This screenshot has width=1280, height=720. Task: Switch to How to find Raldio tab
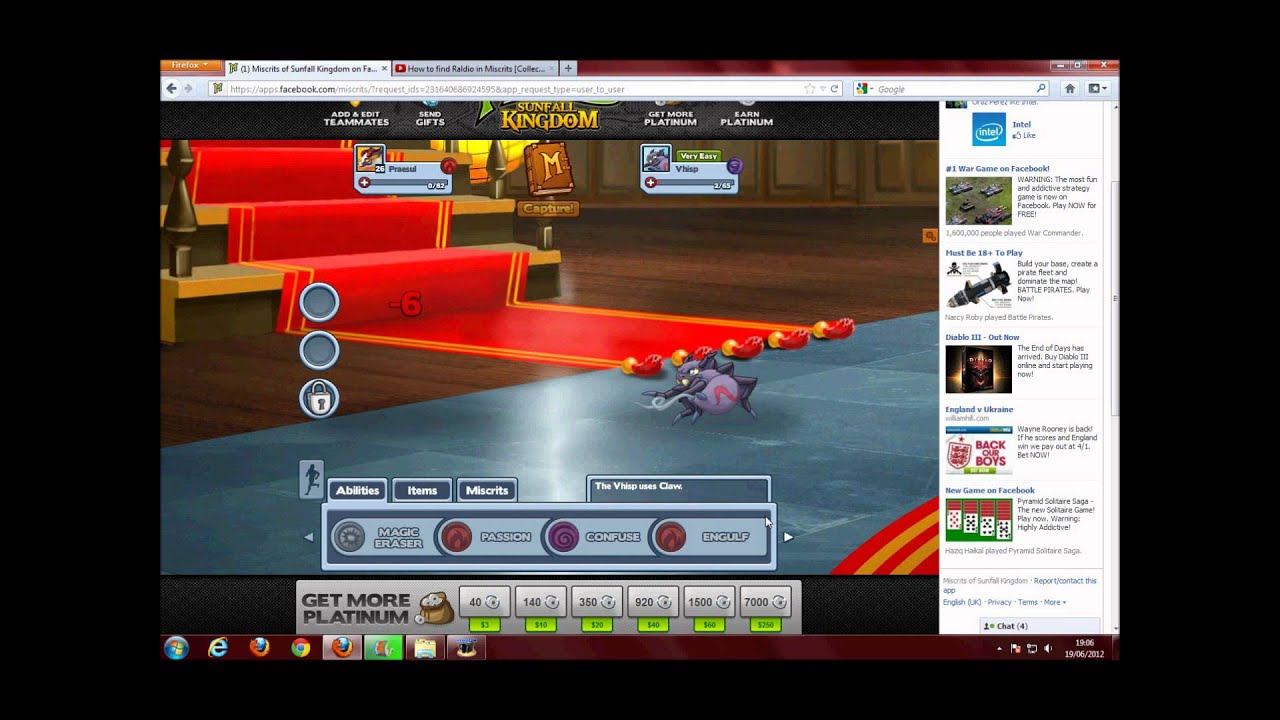pos(475,69)
